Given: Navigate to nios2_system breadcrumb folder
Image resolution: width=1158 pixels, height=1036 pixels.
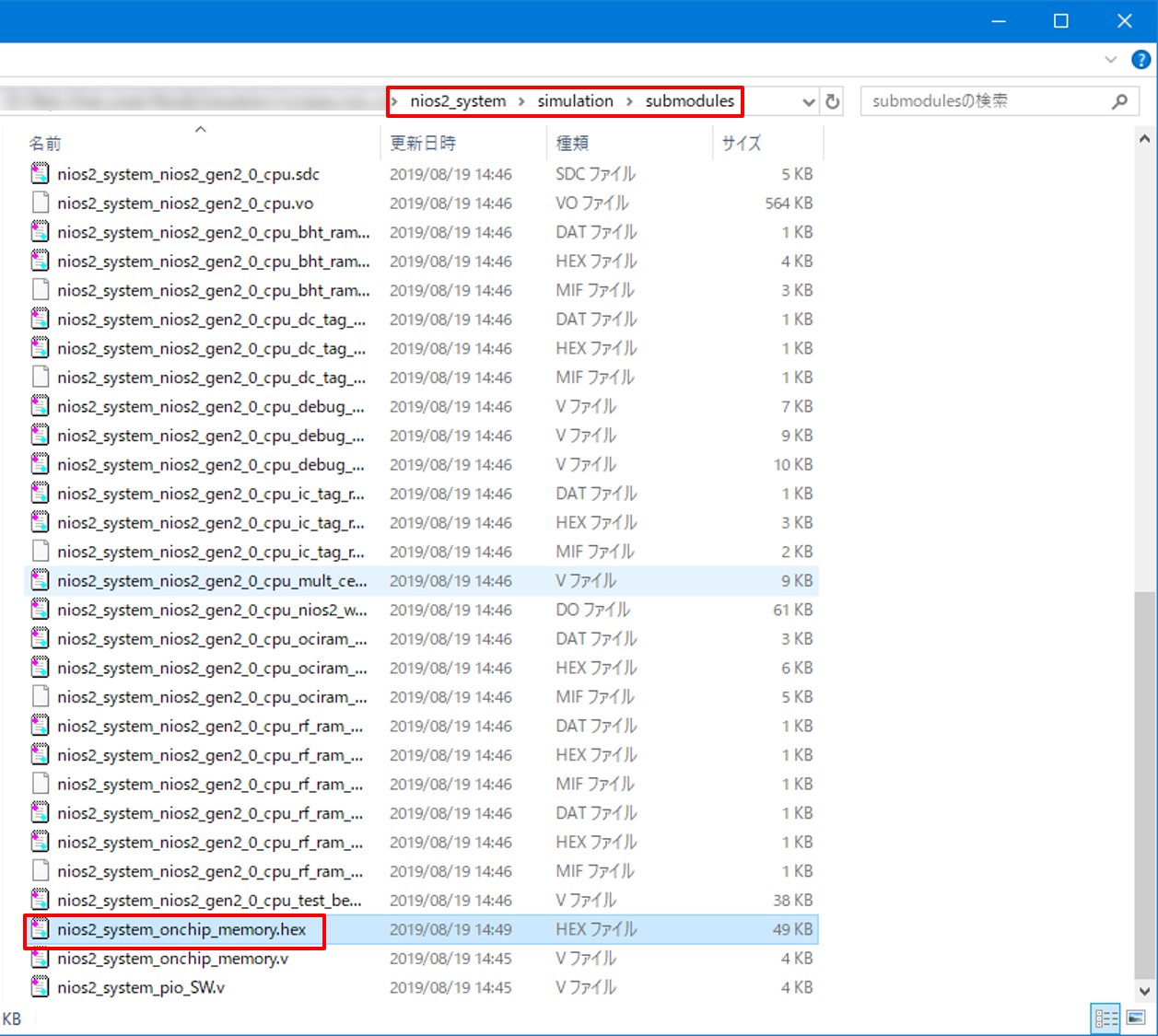Looking at the screenshot, I should click(x=458, y=101).
